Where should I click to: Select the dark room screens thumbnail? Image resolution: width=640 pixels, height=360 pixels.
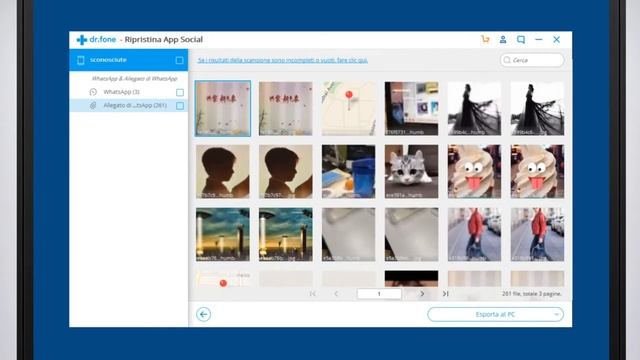(411, 108)
